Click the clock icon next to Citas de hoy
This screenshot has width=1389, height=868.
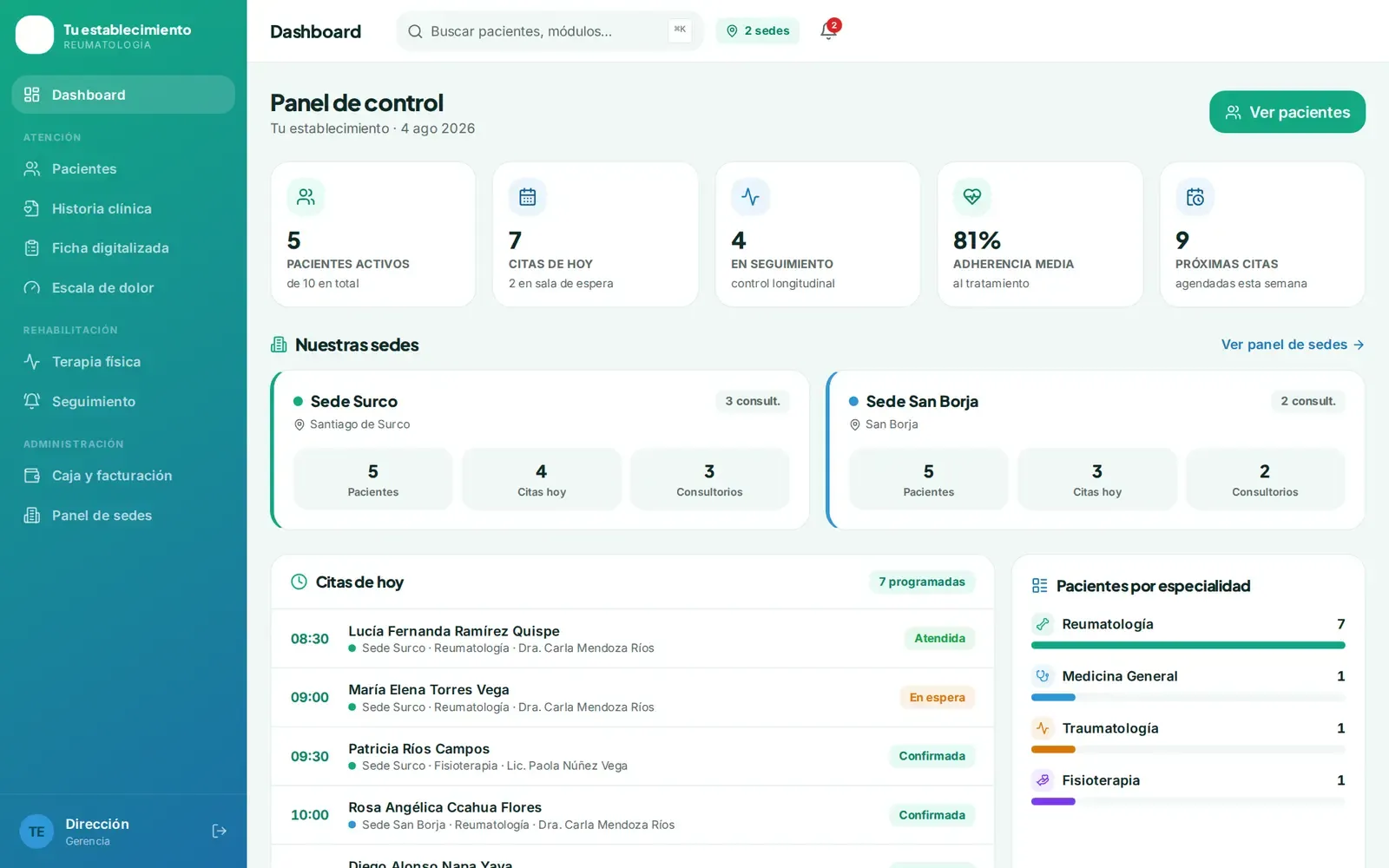(x=299, y=582)
